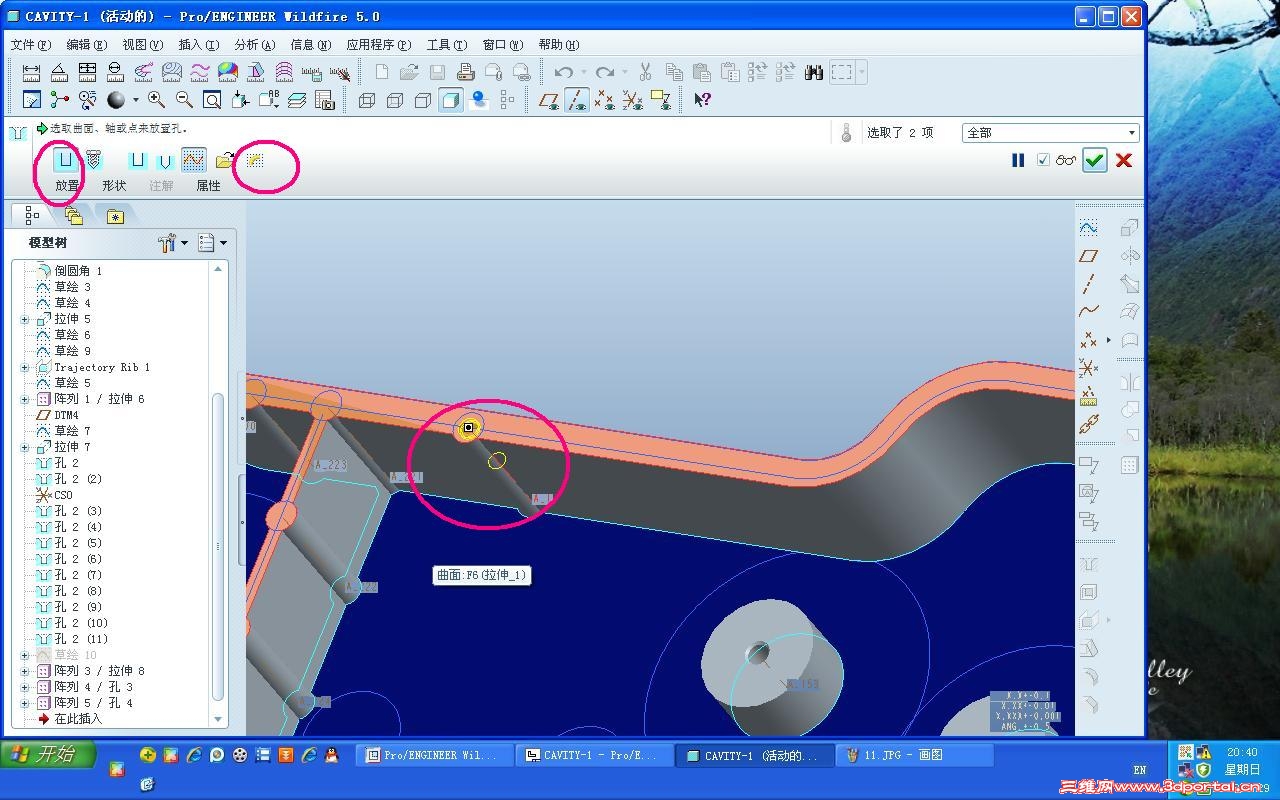The height and width of the screenshot is (800, 1280).
Task: Open the 形状 shape panel
Action: (114, 186)
